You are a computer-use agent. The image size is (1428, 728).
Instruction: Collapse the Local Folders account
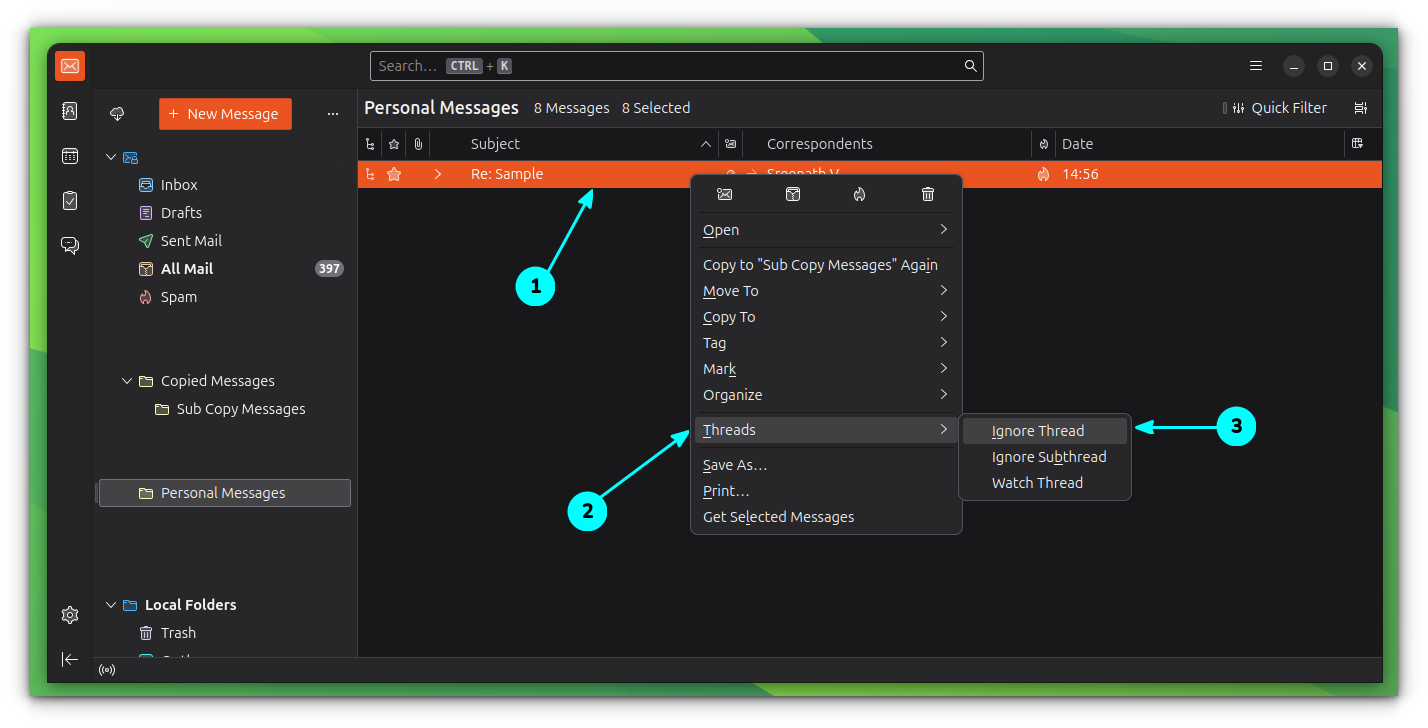[x=111, y=605]
